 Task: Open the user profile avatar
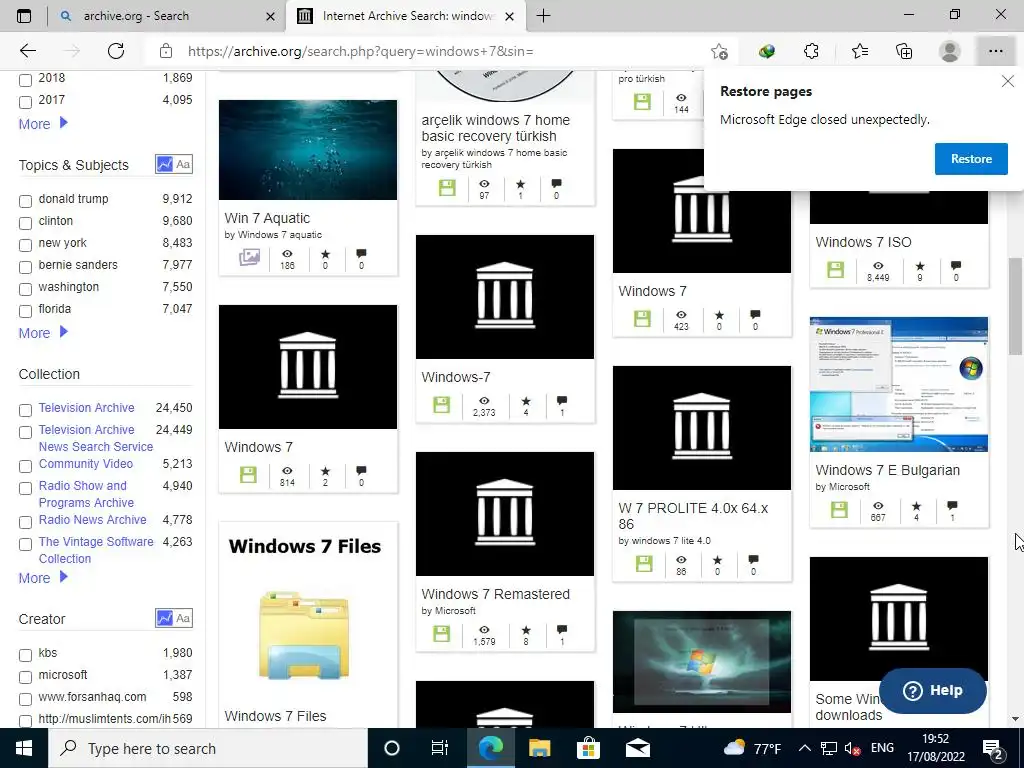pos(949,51)
